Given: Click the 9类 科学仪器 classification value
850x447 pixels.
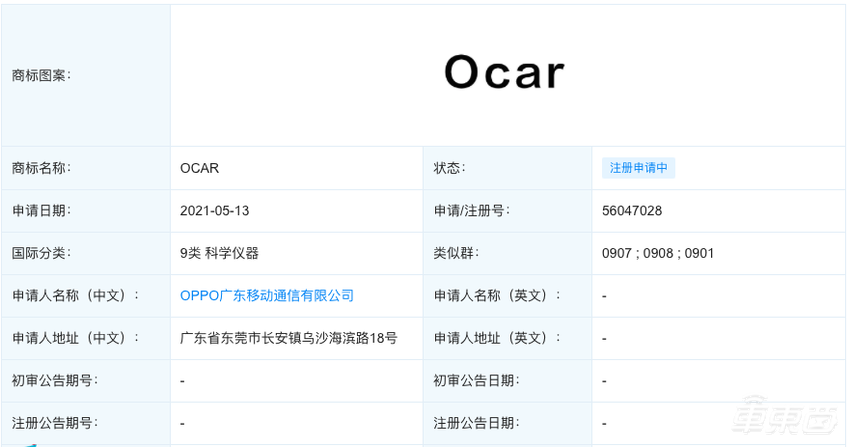Looking at the screenshot, I should coord(219,253).
